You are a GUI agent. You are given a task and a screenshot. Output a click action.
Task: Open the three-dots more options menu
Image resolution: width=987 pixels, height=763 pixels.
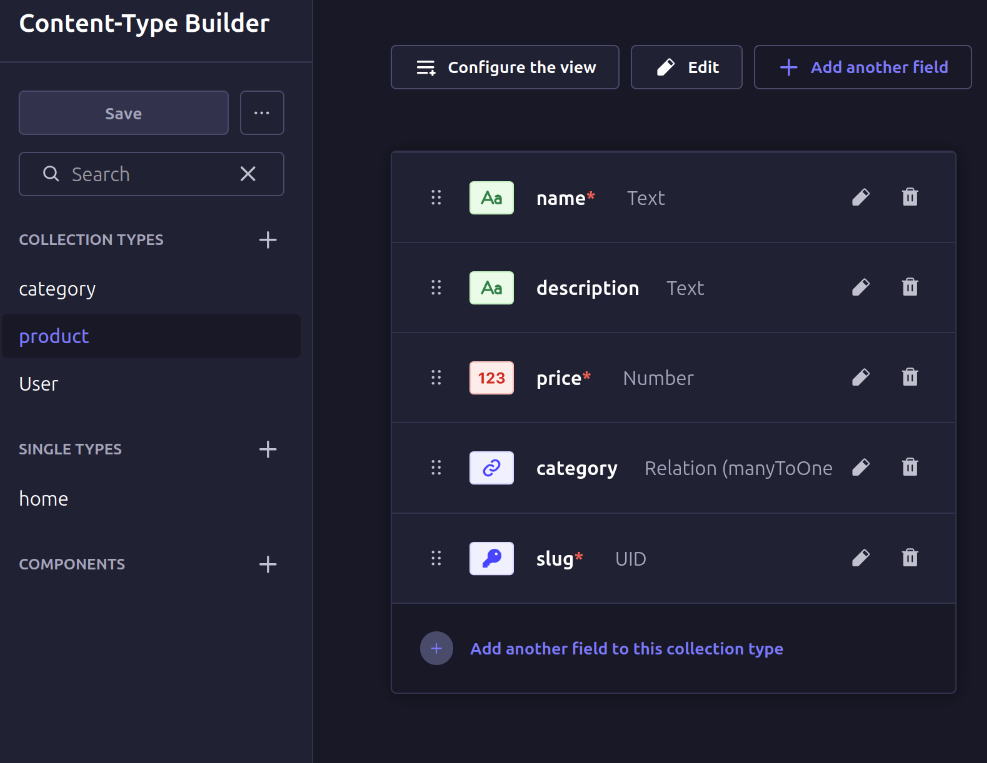262,113
